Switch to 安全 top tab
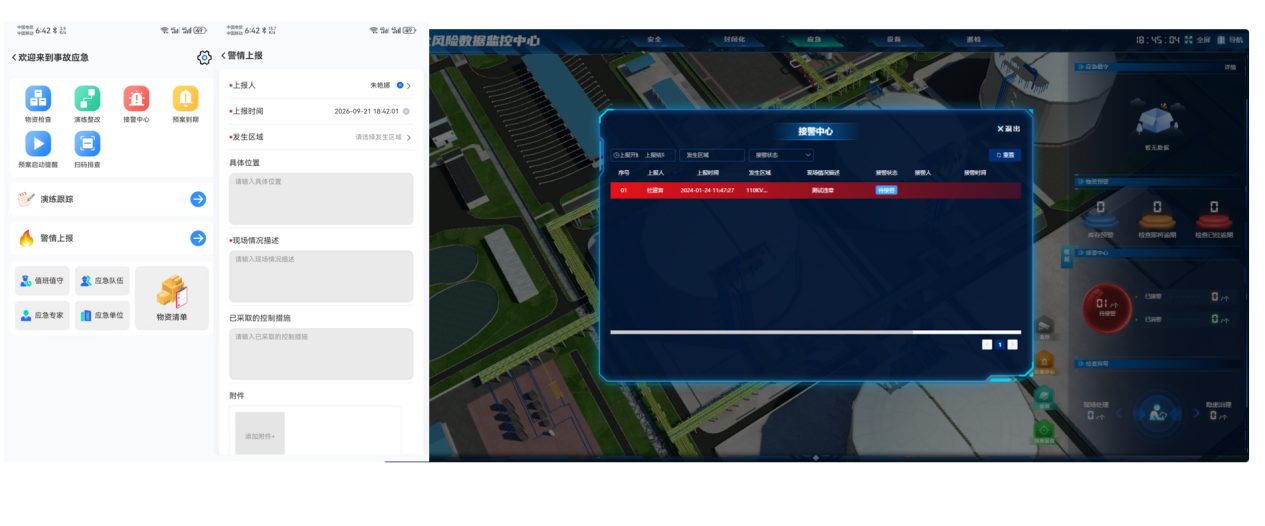 655,39
